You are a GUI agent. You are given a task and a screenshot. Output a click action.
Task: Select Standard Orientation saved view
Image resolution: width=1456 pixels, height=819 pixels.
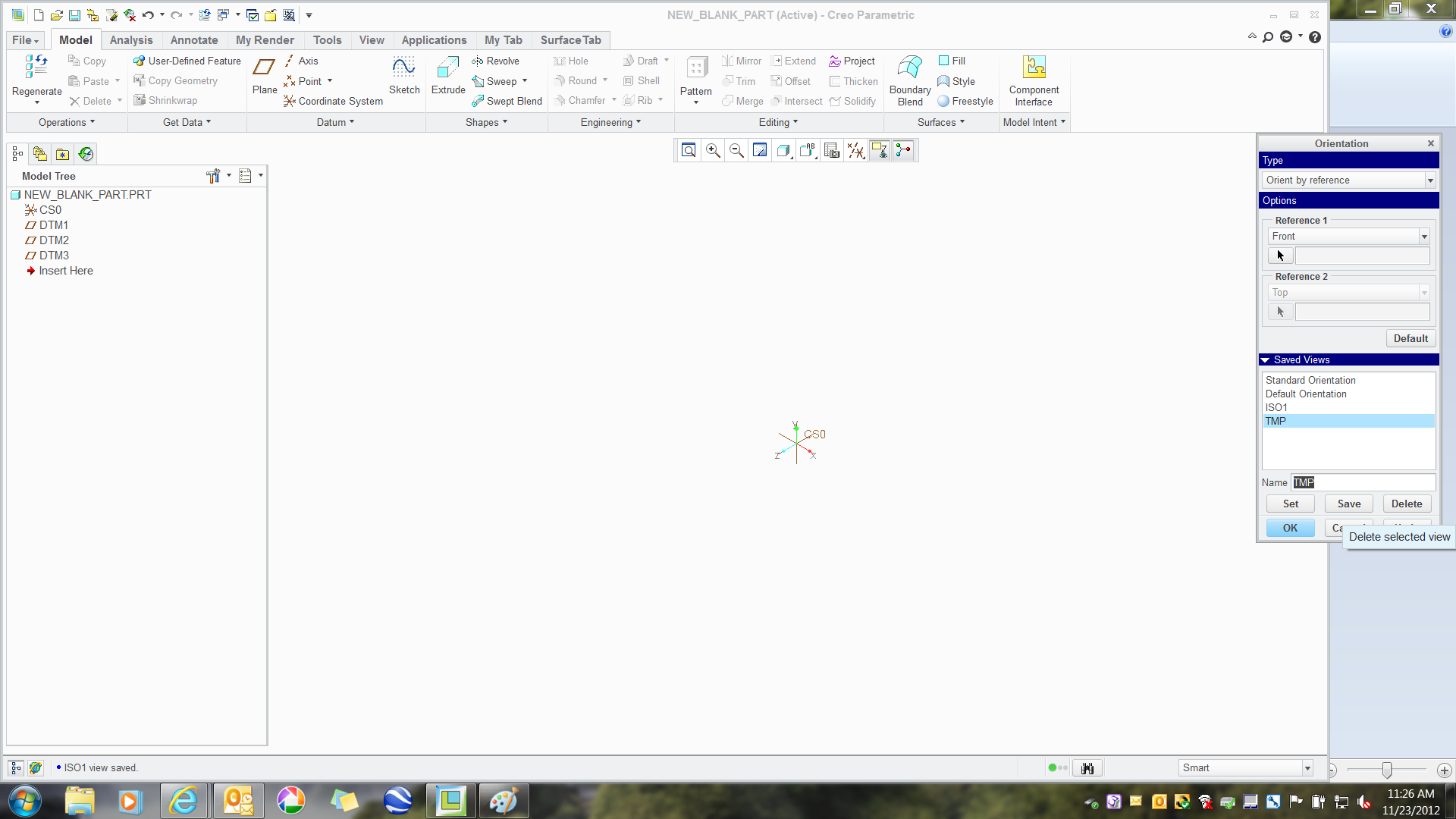click(x=1348, y=381)
